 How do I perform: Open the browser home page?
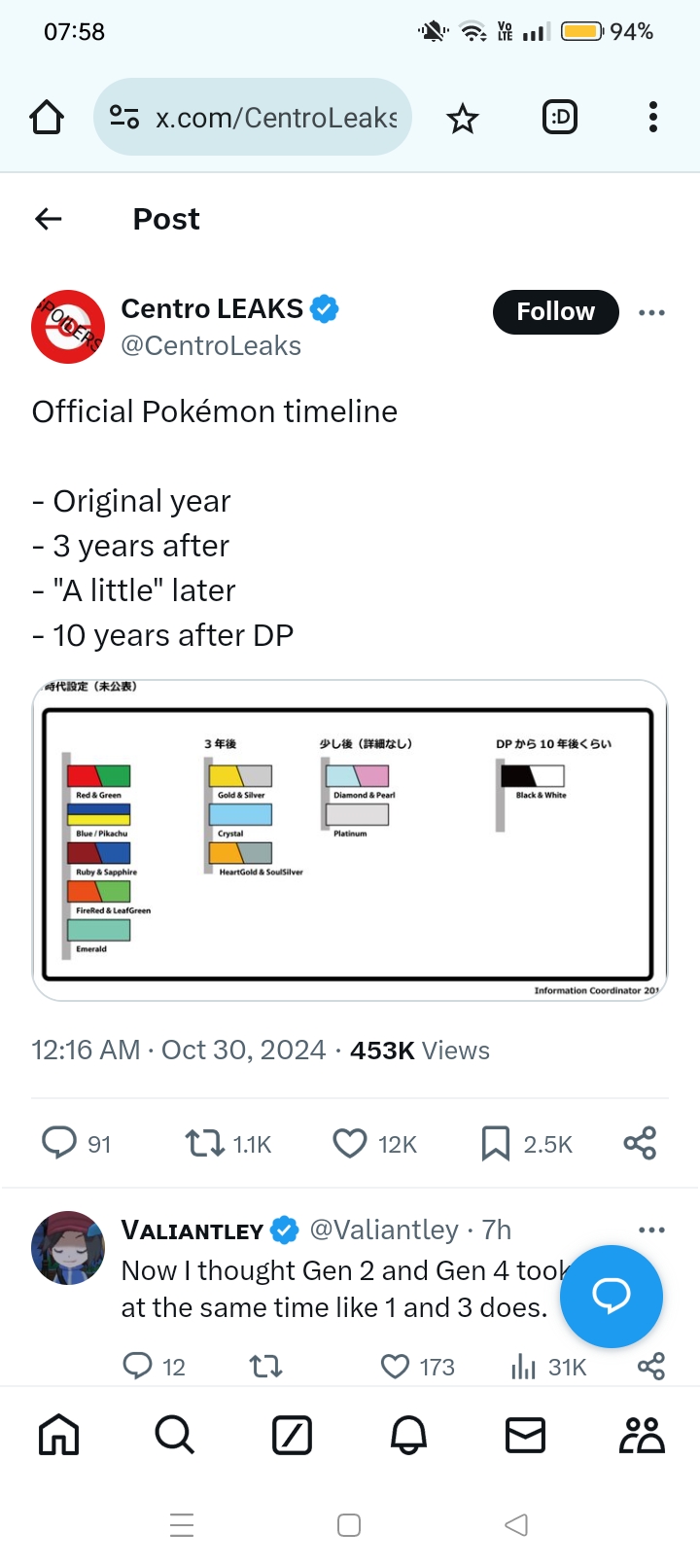point(47,118)
